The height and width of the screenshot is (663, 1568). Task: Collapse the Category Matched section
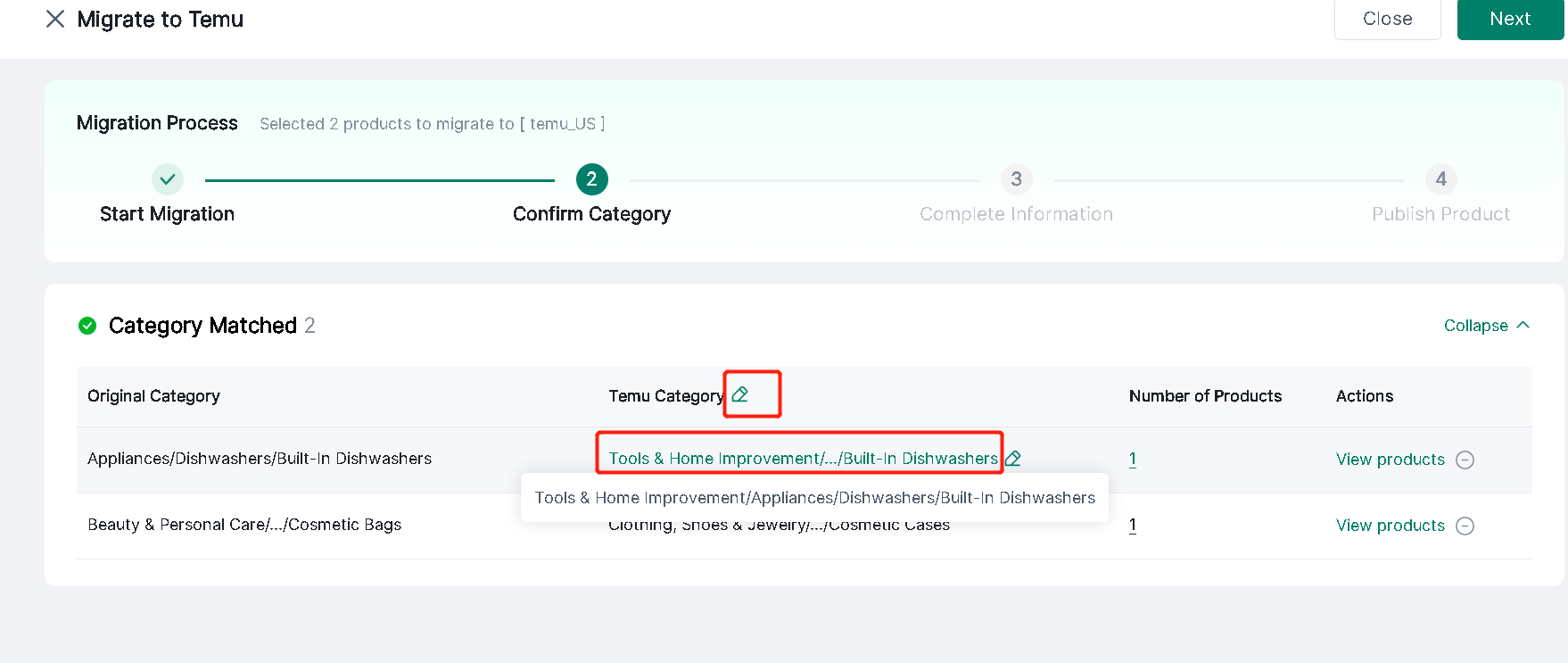coord(1487,326)
